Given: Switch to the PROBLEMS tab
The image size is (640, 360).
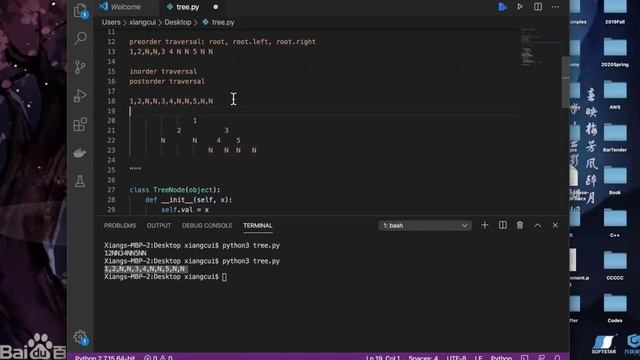Looking at the screenshot, I should pos(120,226).
